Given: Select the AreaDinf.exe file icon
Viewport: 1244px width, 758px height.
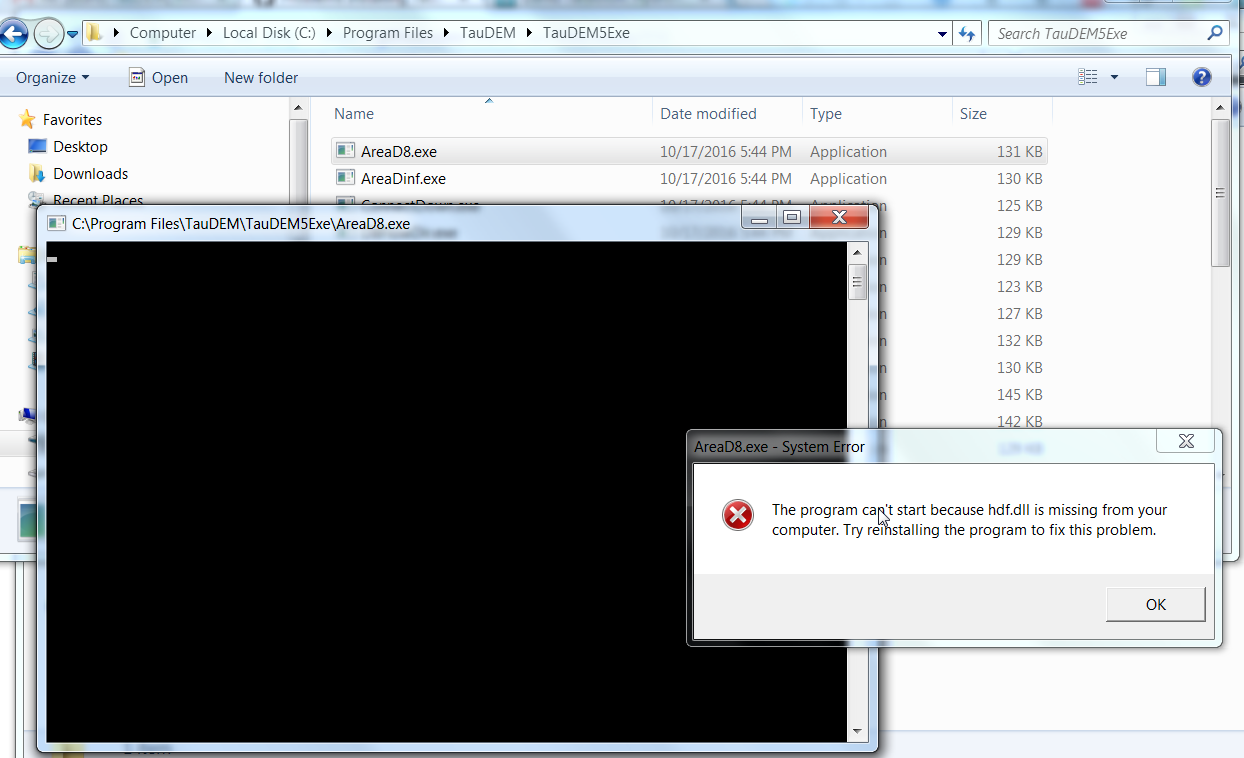Looking at the screenshot, I should (345, 178).
